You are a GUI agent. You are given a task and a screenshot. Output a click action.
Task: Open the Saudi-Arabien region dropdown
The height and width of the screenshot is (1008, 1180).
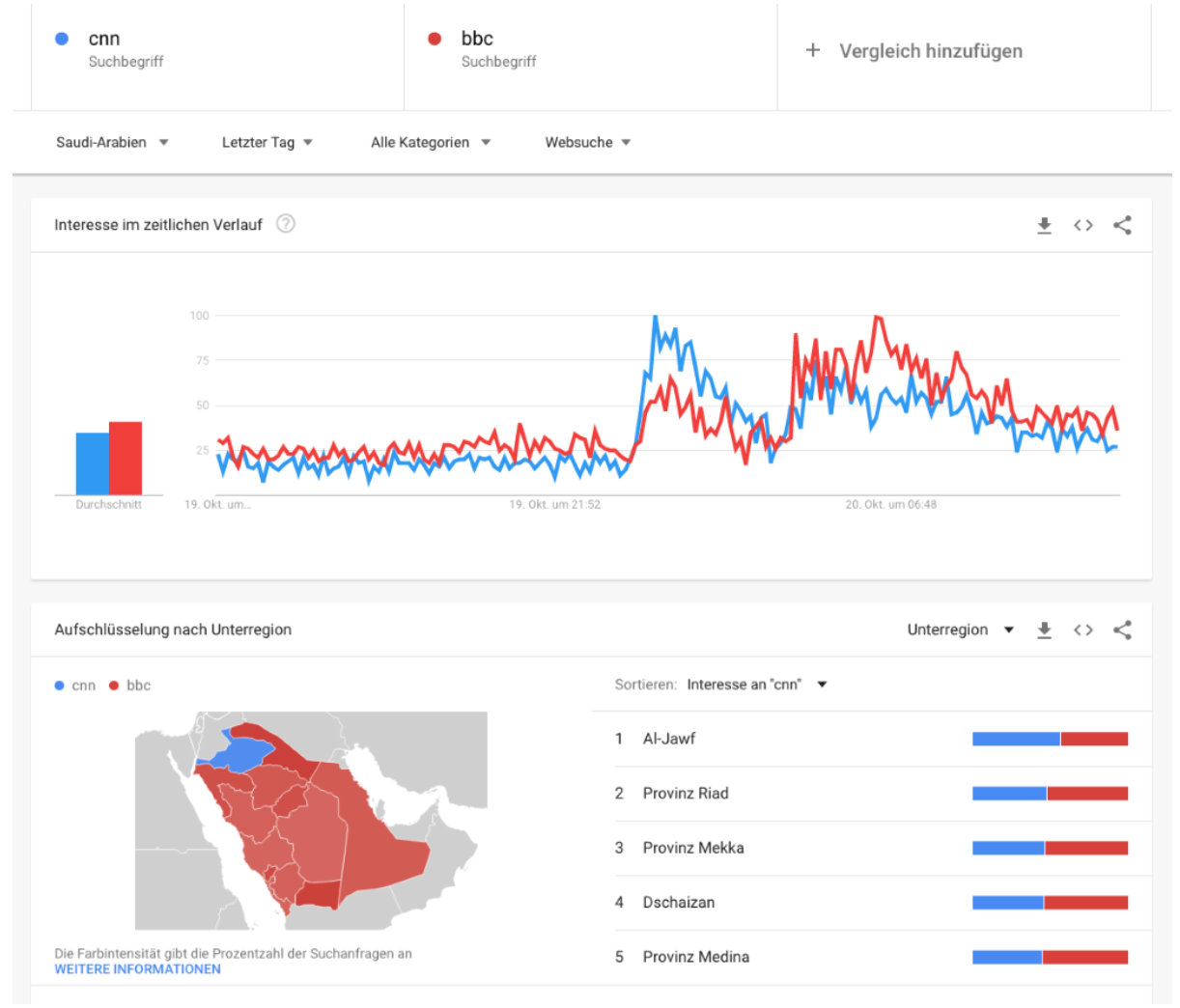tap(112, 143)
